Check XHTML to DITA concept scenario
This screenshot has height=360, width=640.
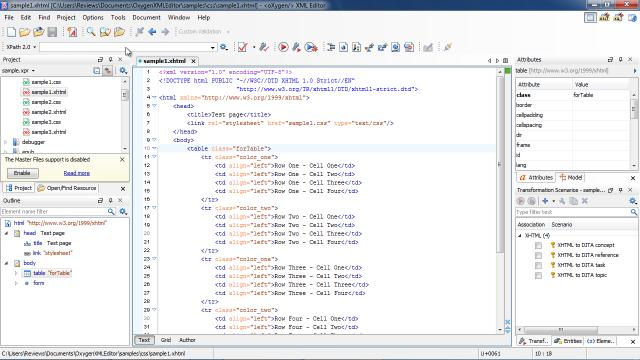point(538,245)
